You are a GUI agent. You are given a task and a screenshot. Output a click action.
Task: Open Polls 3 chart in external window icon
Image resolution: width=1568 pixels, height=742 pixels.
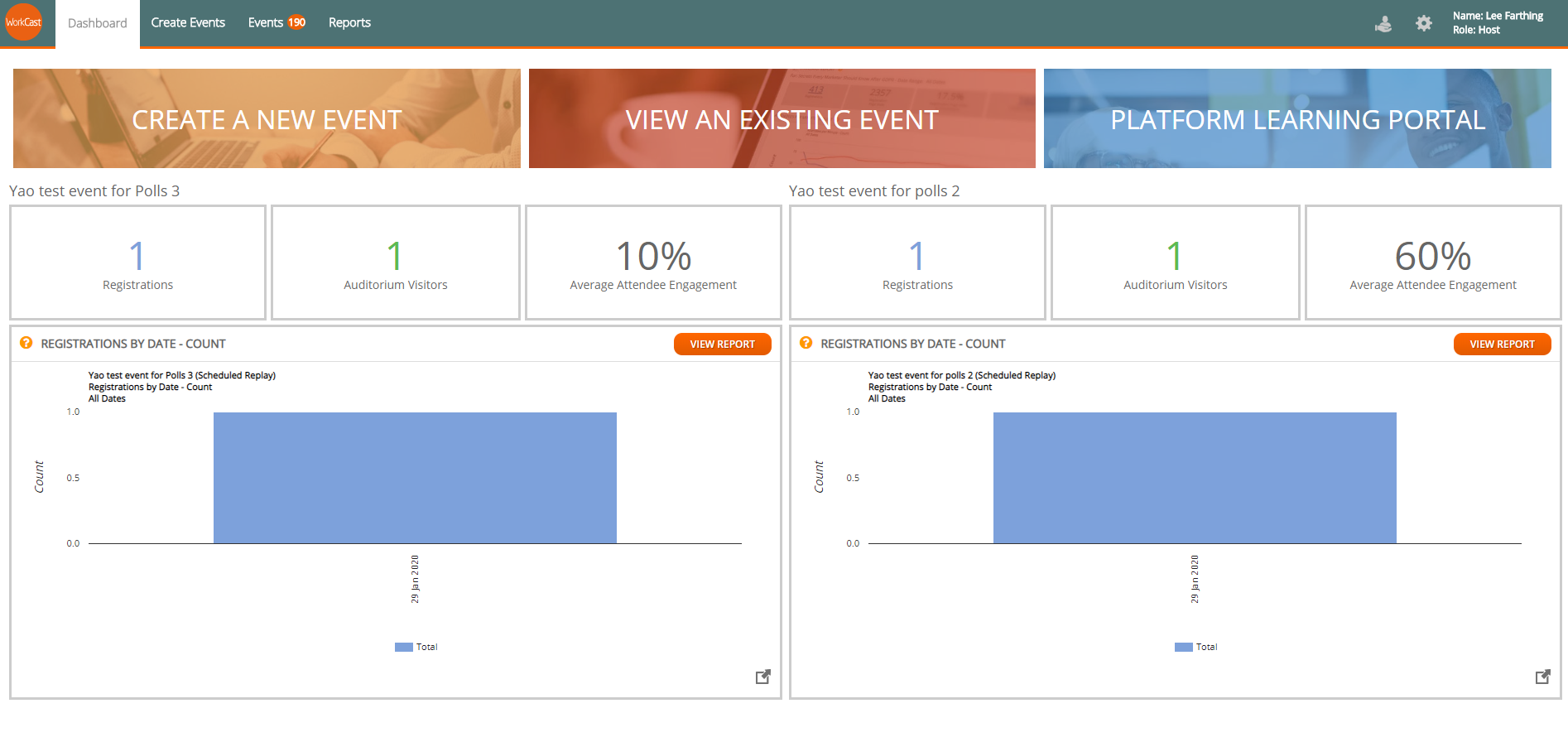point(763,677)
